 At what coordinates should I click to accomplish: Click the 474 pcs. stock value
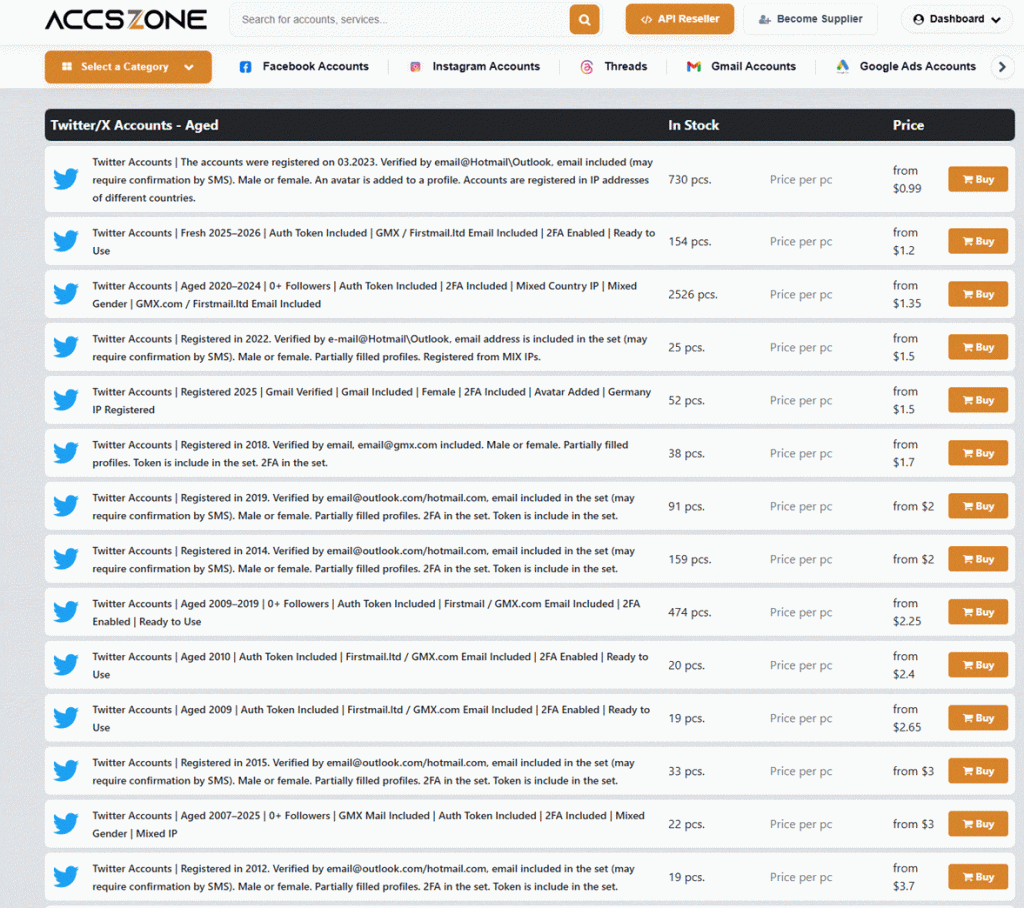[690, 612]
